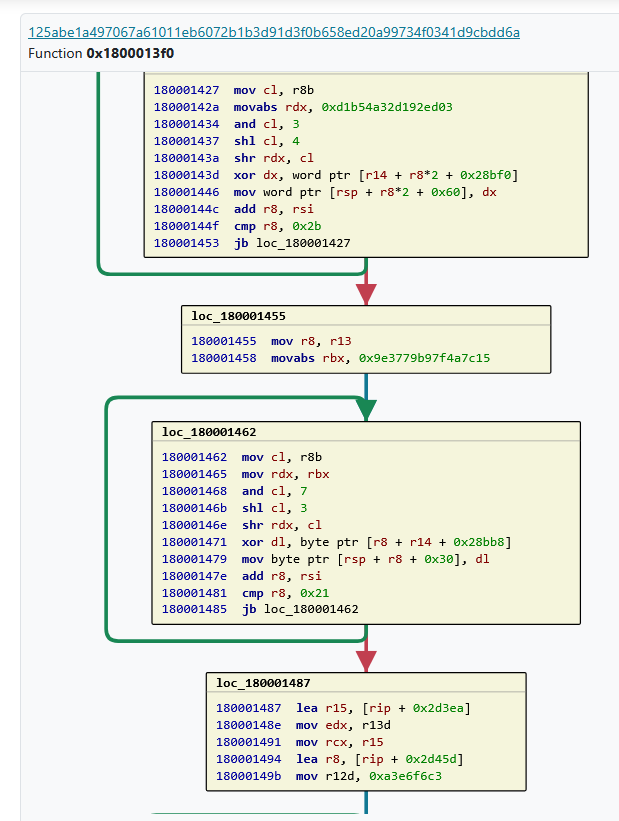Click lea r15 rip+0x2d3ea line
619x821 pixels.
coord(343,708)
